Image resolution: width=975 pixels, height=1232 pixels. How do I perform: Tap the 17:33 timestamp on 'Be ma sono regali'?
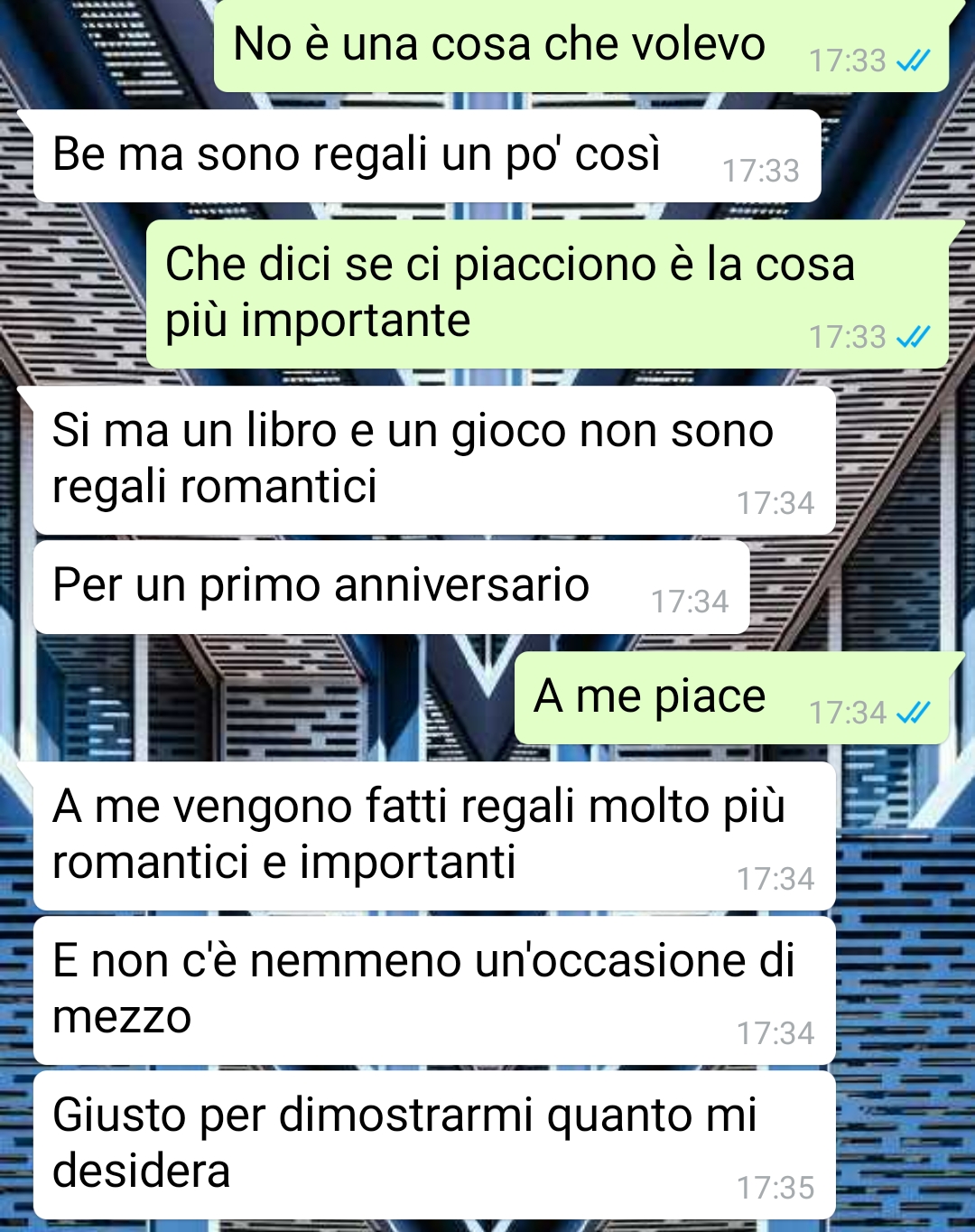point(761,171)
